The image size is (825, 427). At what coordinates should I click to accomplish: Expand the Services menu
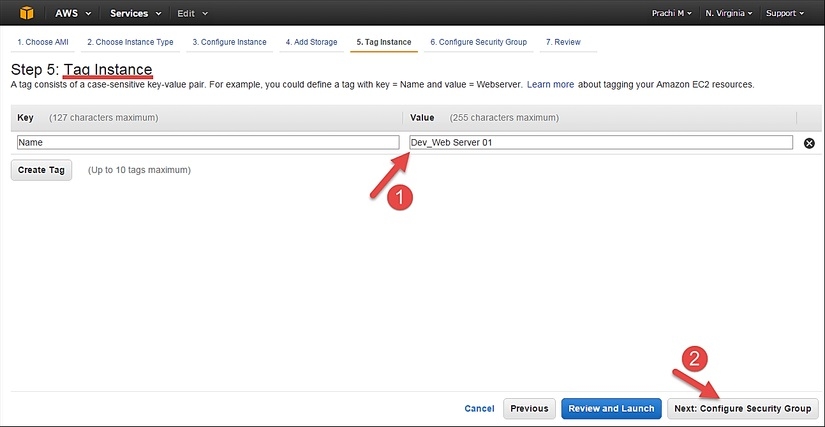click(136, 14)
